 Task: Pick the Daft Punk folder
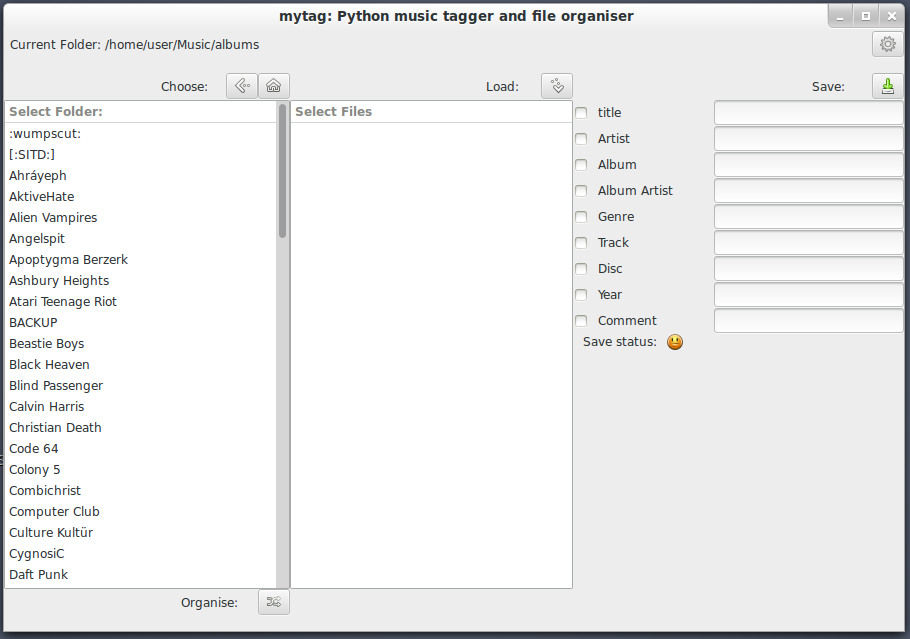pyautogui.click(x=140, y=575)
